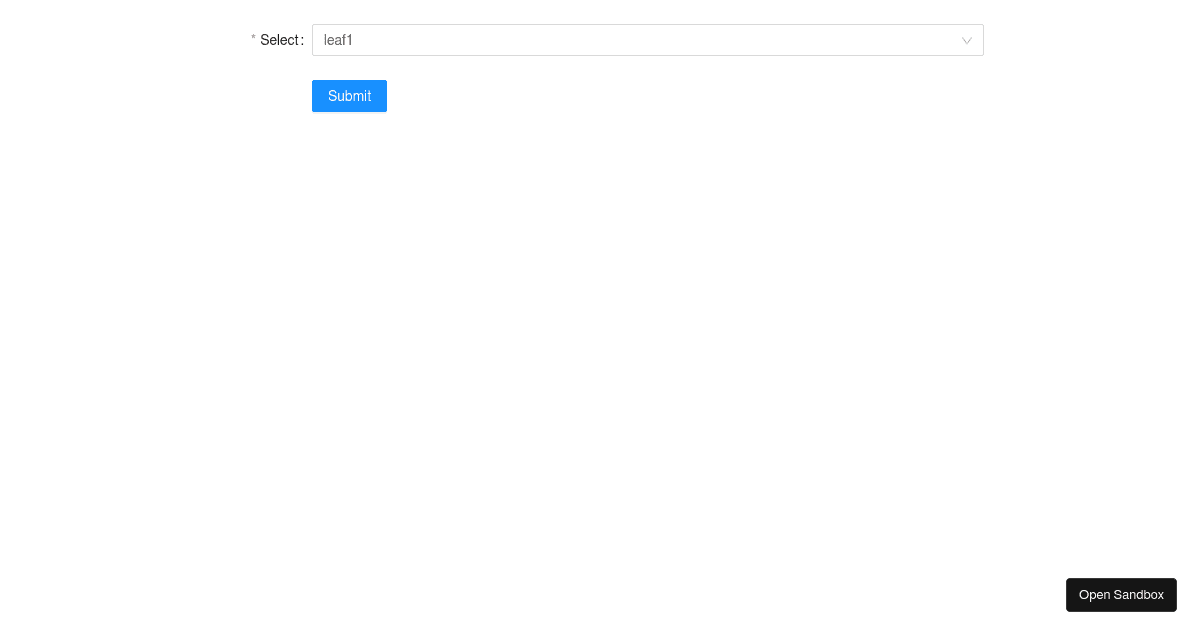Screen dimensions: 1200x630
Task: Click the dropdown chevron arrow icon
Action: pyautogui.click(x=966, y=40)
